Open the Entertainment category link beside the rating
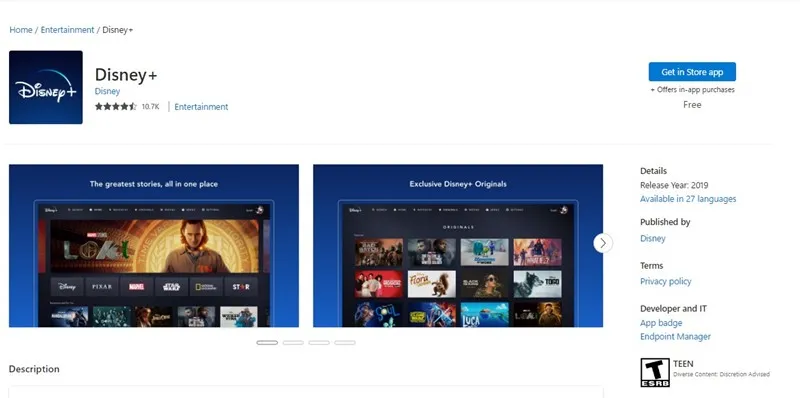 pyautogui.click(x=201, y=107)
